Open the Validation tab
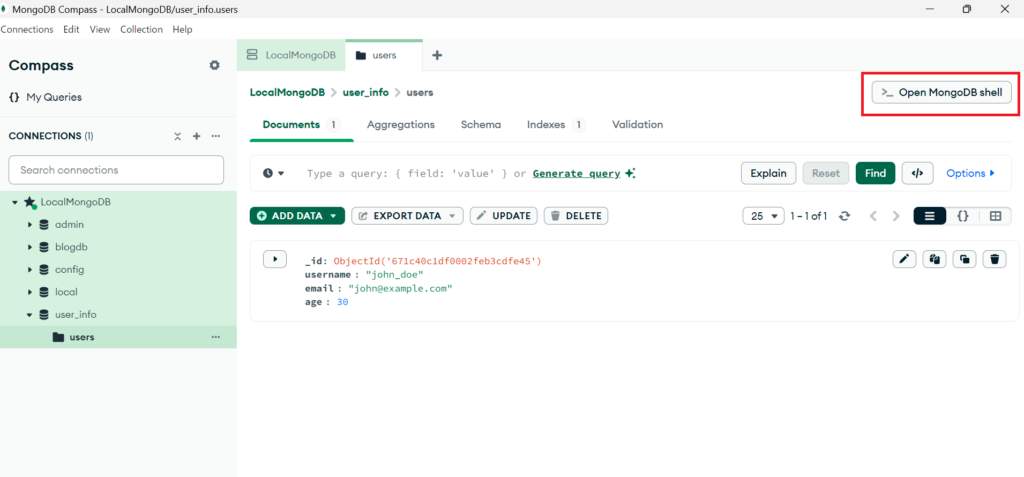The height and width of the screenshot is (477, 1024). point(637,124)
